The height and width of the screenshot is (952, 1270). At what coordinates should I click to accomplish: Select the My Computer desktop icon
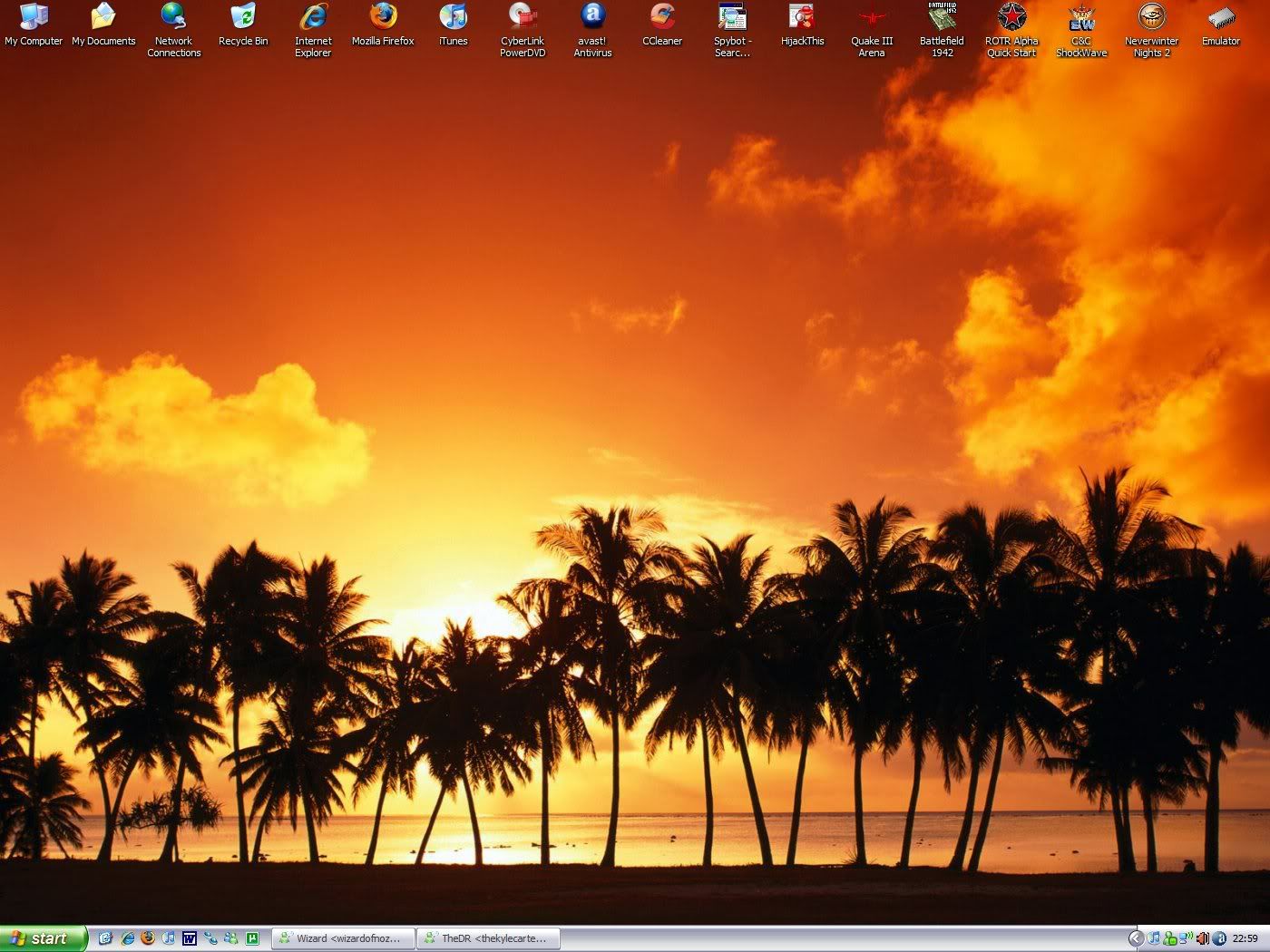(x=34, y=25)
